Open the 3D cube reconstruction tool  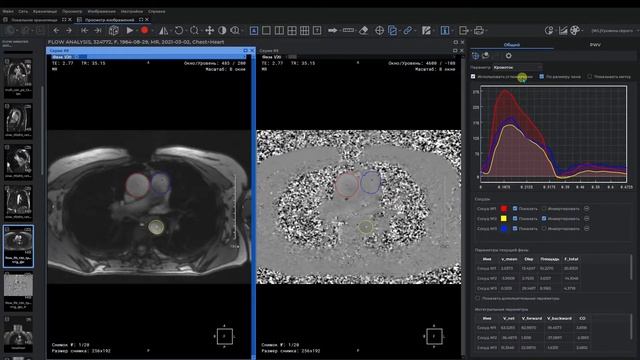113,31
